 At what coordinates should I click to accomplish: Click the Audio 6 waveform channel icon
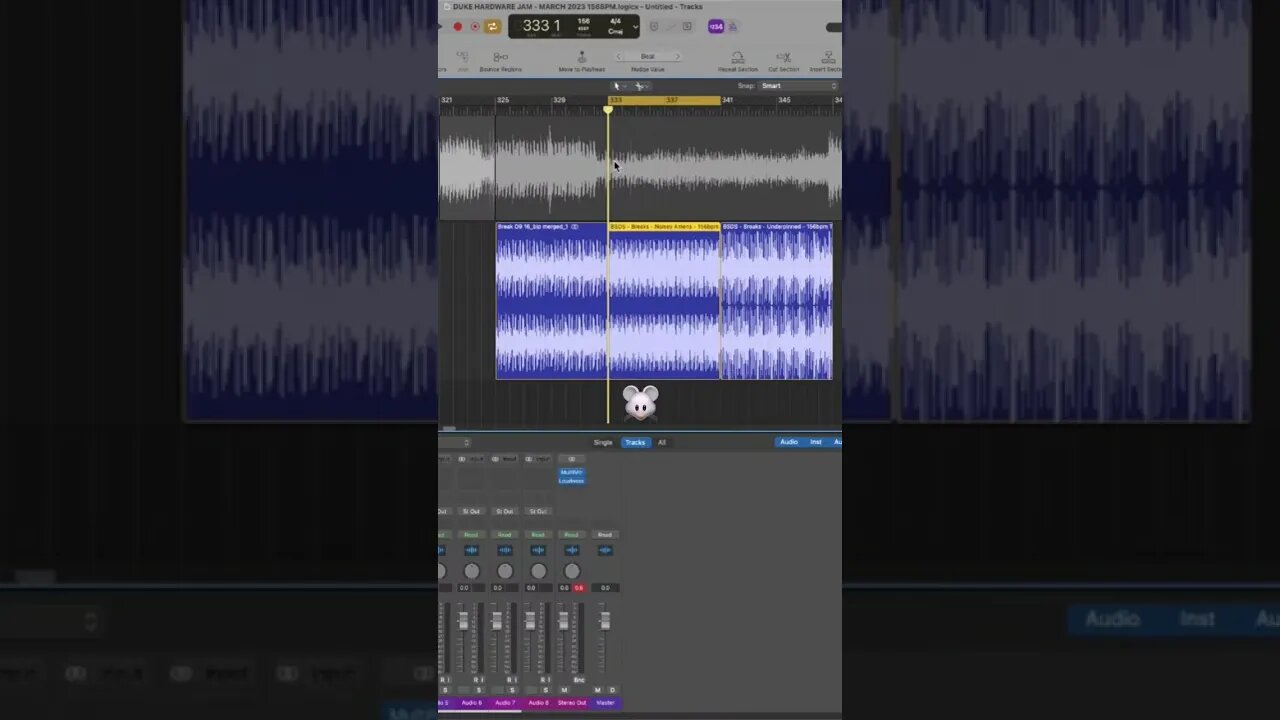pos(471,550)
